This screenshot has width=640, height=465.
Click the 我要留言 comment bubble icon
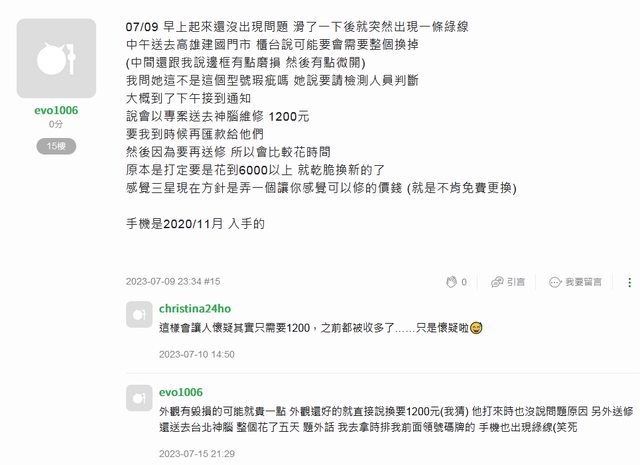click(x=554, y=282)
